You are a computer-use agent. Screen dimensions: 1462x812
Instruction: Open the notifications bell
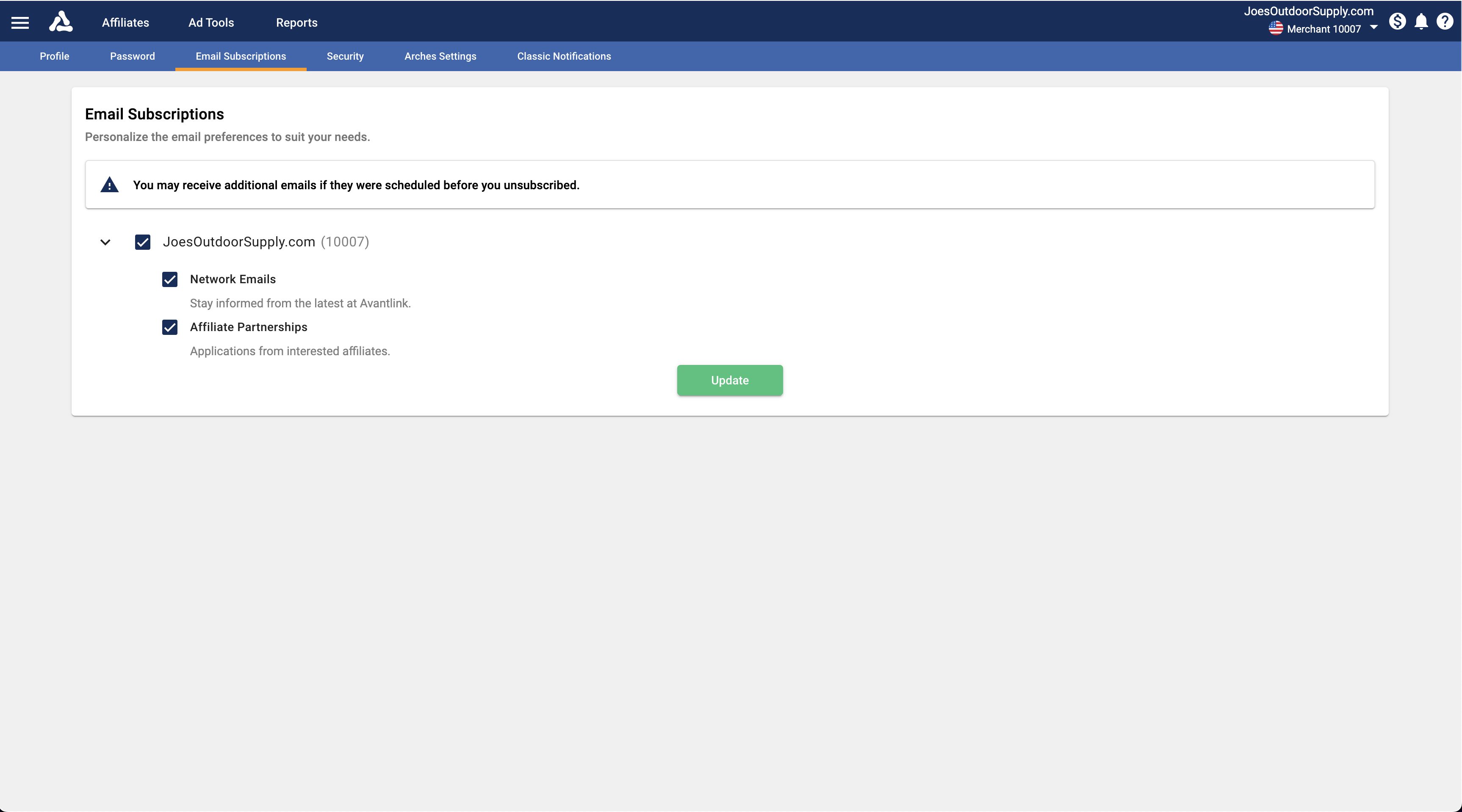tap(1421, 22)
